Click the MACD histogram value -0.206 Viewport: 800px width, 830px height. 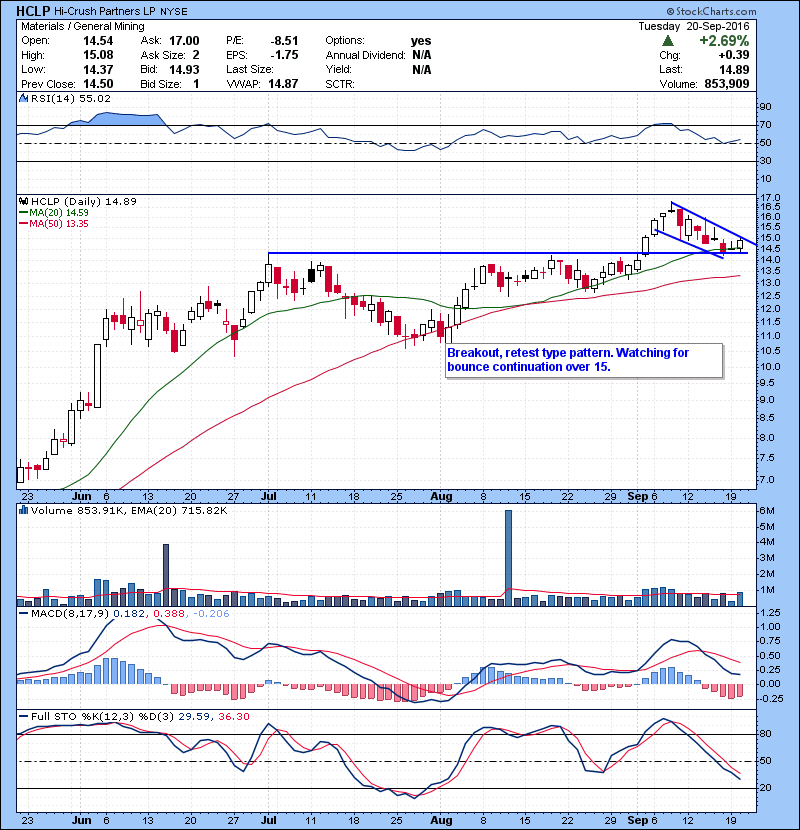tap(211, 614)
